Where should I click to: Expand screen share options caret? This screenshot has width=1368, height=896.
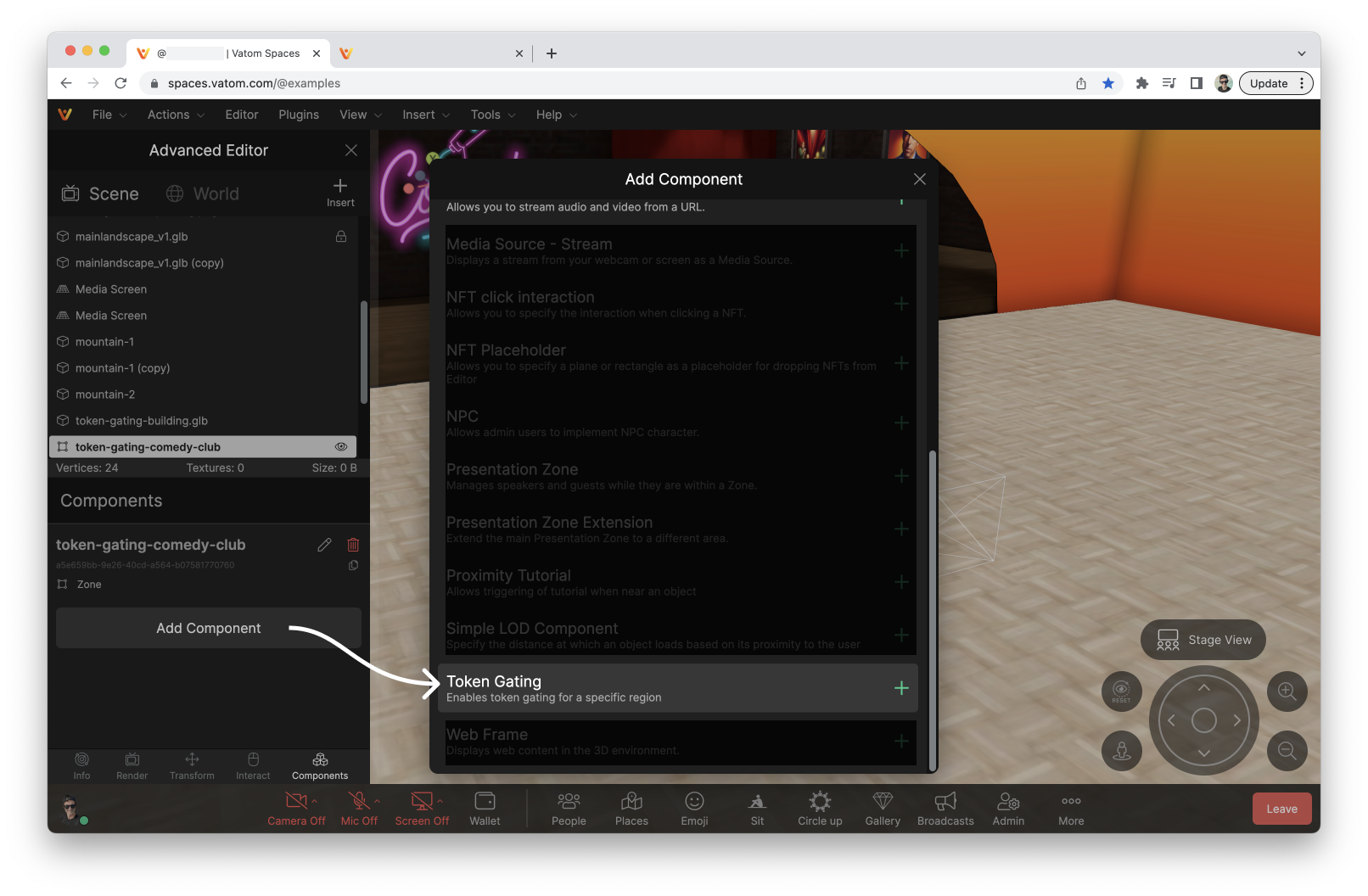[x=440, y=801]
